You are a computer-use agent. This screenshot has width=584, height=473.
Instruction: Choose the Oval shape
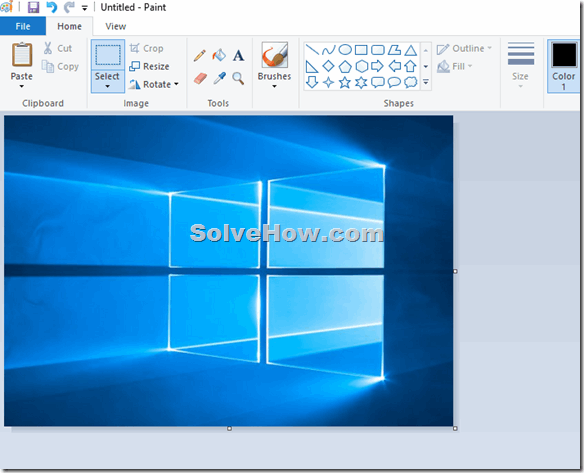point(345,49)
